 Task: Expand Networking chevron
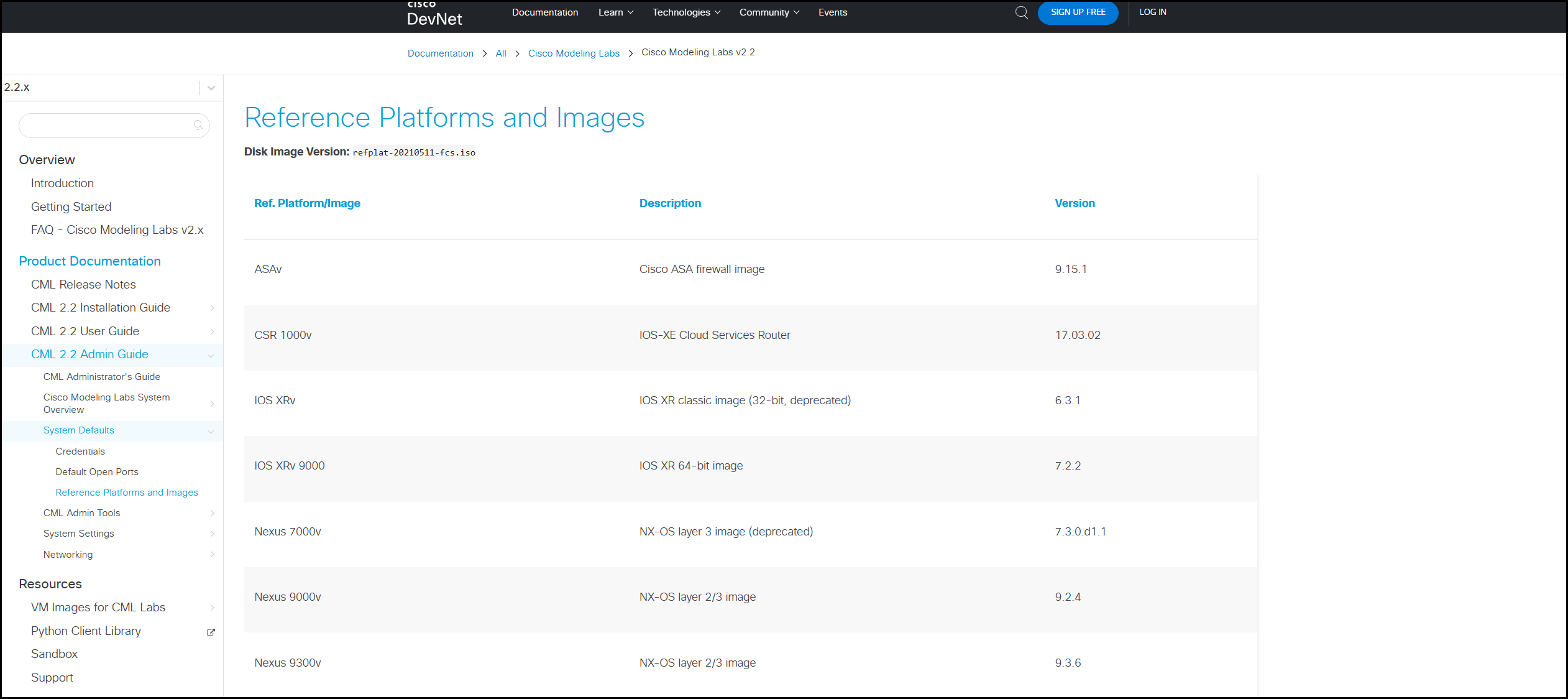(x=212, y=554)
